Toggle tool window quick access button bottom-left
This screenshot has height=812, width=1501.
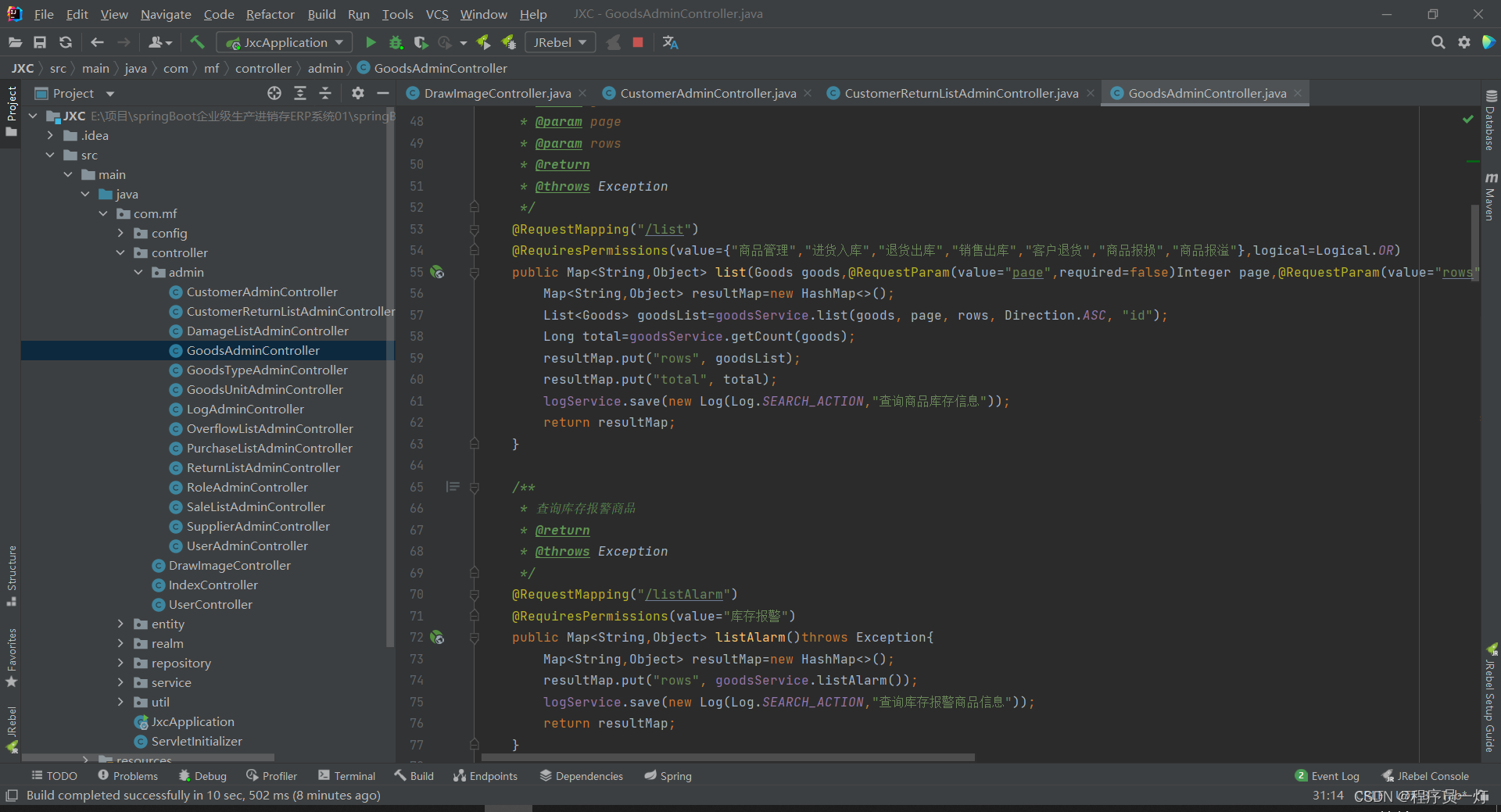click(x=11, y=796)
